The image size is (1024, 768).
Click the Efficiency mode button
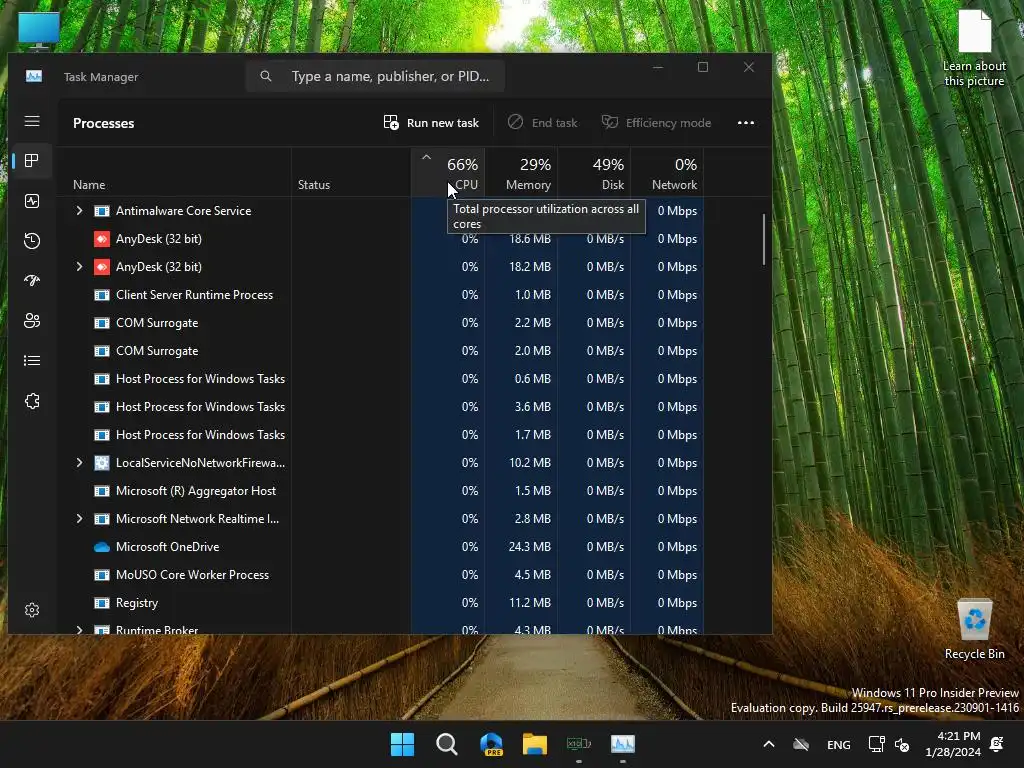click(x=656, y=123)
